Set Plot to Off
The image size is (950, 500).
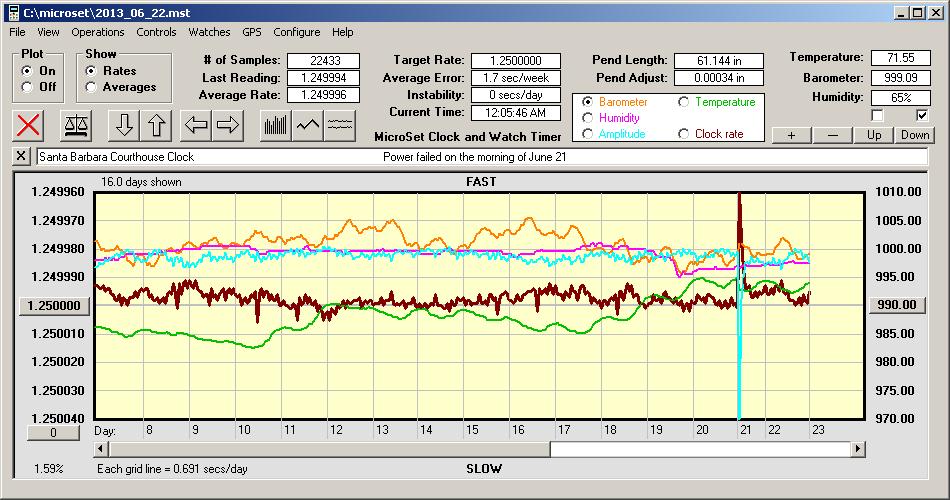pos(27,87)
